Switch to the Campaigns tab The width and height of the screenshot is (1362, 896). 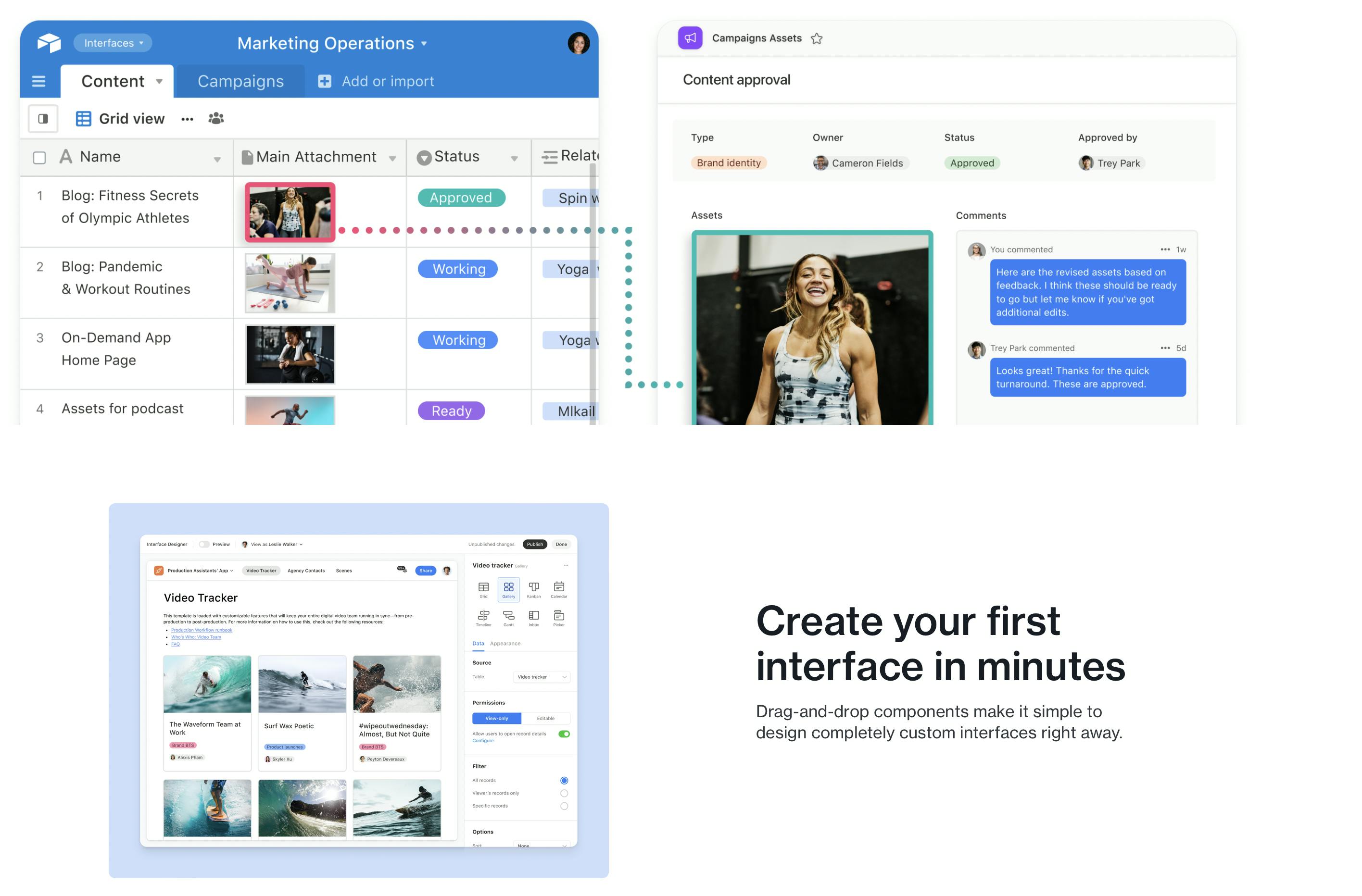click(x=240, y=81)
